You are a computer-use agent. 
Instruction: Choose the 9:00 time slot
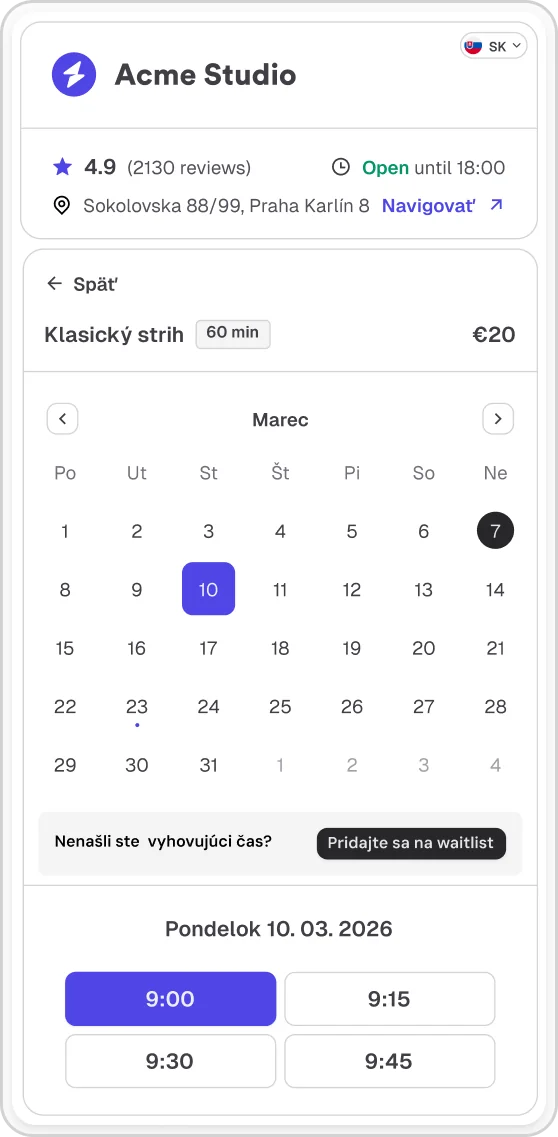(x=170, y=999)
